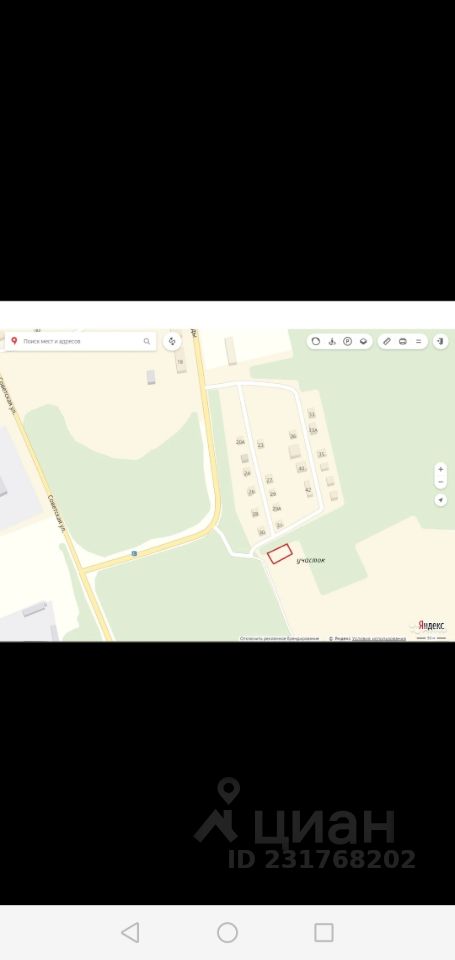Focus the places and addresses search field
455x960 pixels.
coord(80,342)
